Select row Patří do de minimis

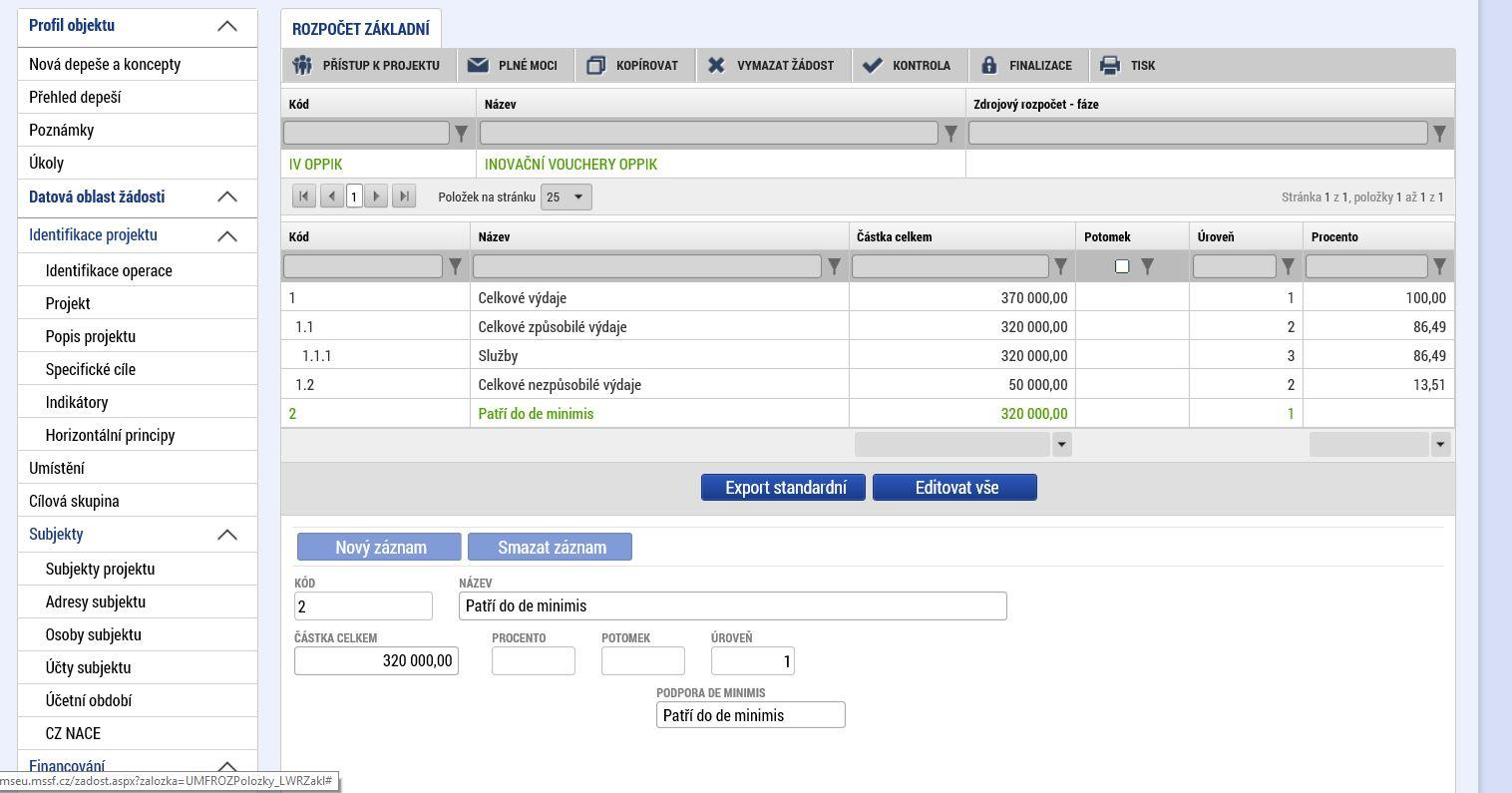pos(868,413)
